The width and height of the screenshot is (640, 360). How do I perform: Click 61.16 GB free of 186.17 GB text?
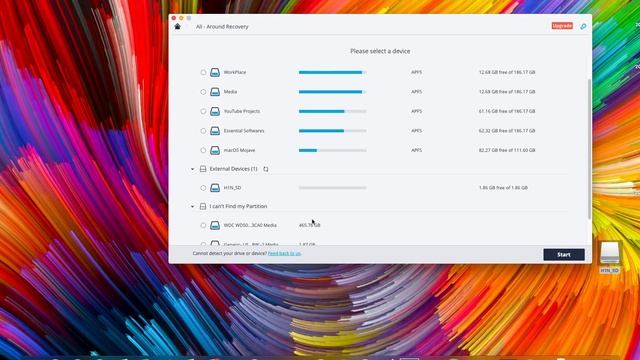pos(507,111)
